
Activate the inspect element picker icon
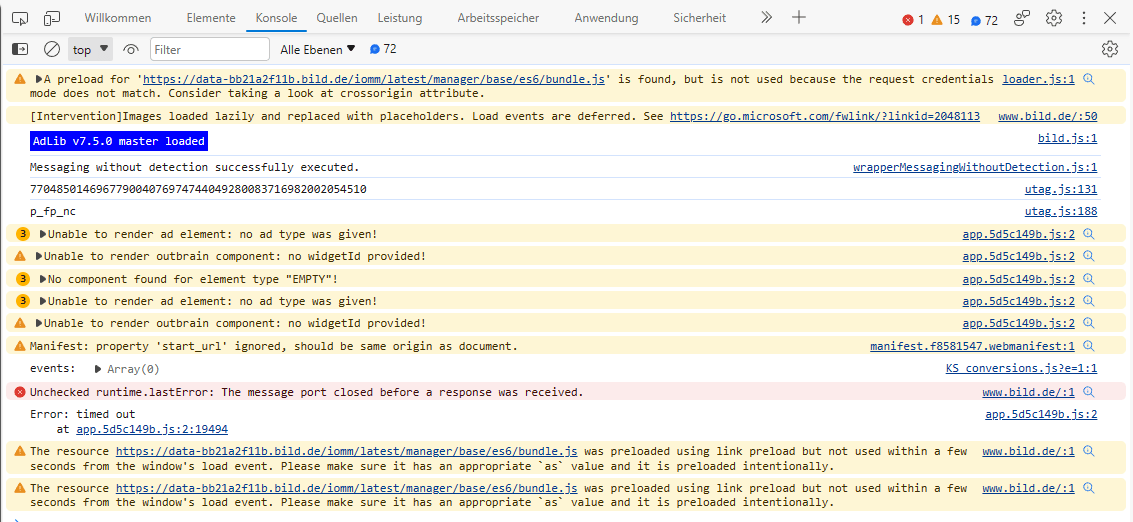tap(20, 18)
